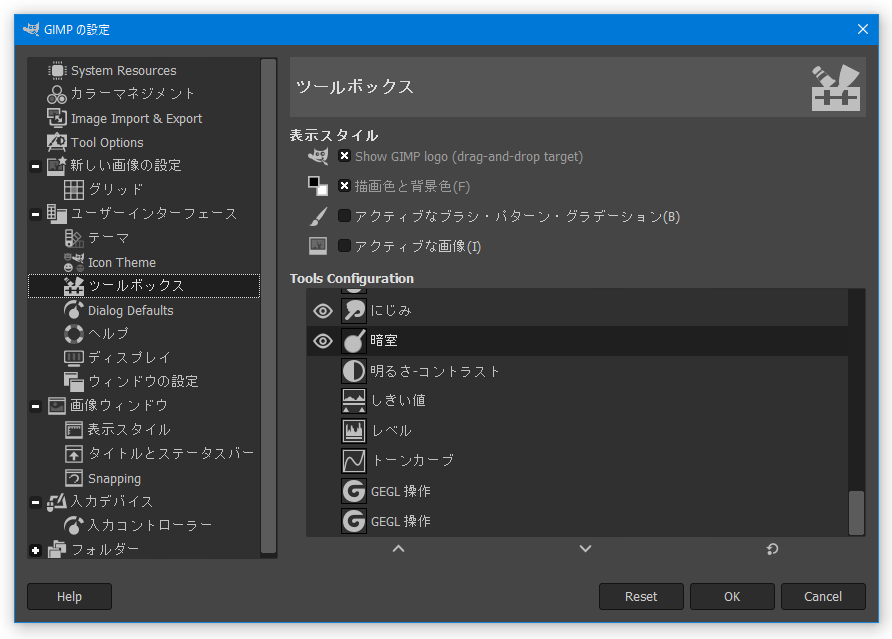
Task: Select the トーンカーブ row text
Action: [x=413, y=461]
